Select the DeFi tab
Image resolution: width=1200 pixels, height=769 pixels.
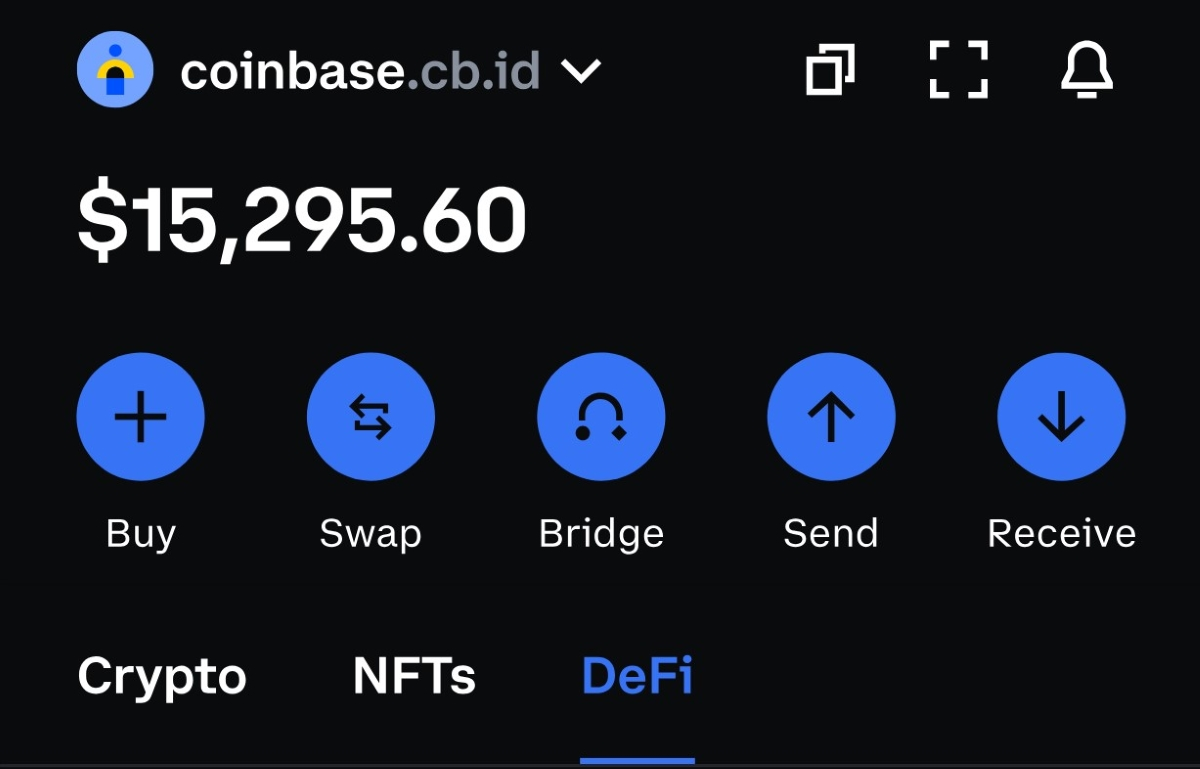637,676
